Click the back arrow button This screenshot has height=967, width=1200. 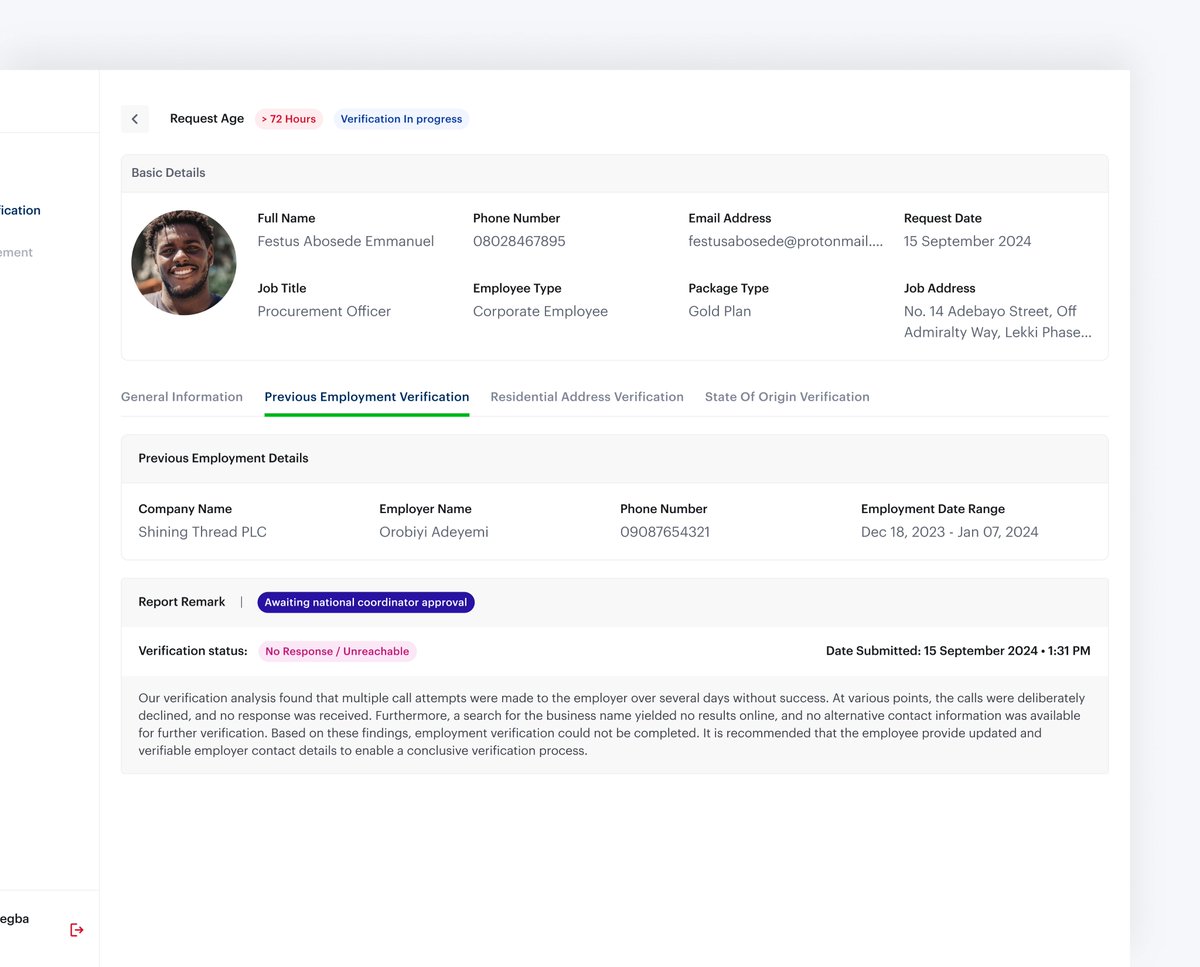click(135, 119)
